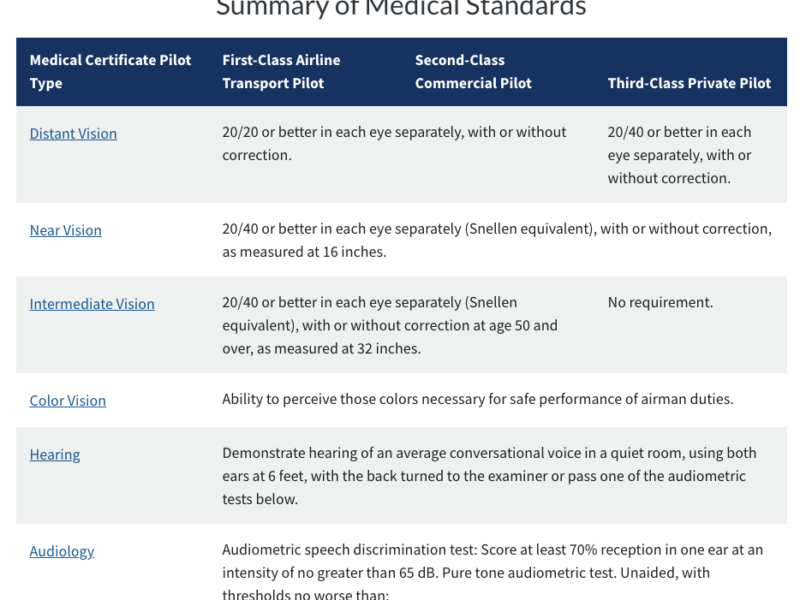Image resolution: width=800 pixels, height=600 pixels.
Task: Select the Medical Certificate Pilot Type header
Action: (x=111, y=72)
